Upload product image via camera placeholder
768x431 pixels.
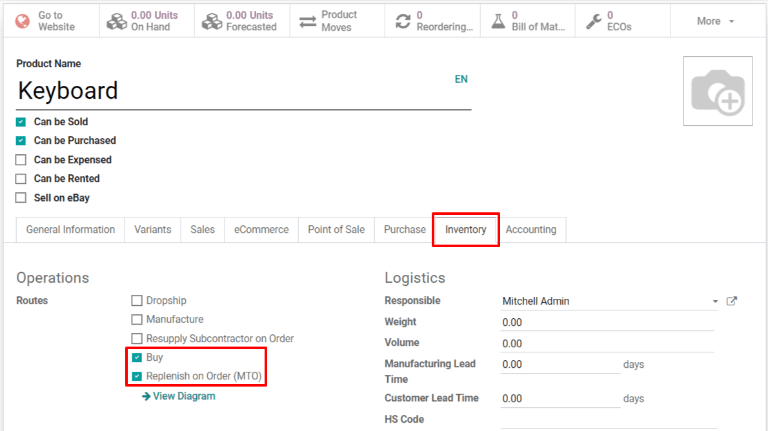717,91
